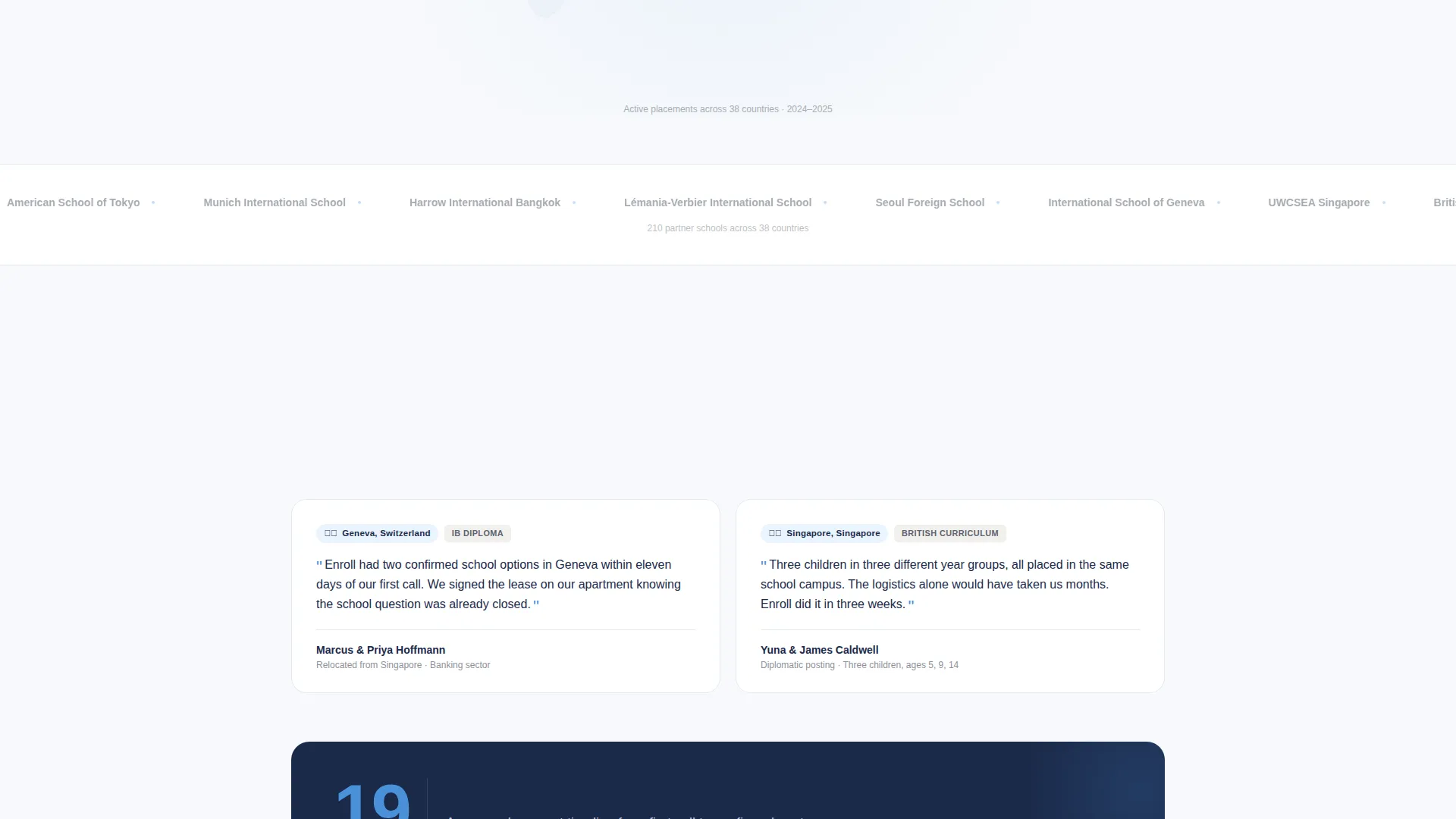The image size is (1456, 819).
Task: Click the flag icon in Geneva badge
Action: point(331,533)
